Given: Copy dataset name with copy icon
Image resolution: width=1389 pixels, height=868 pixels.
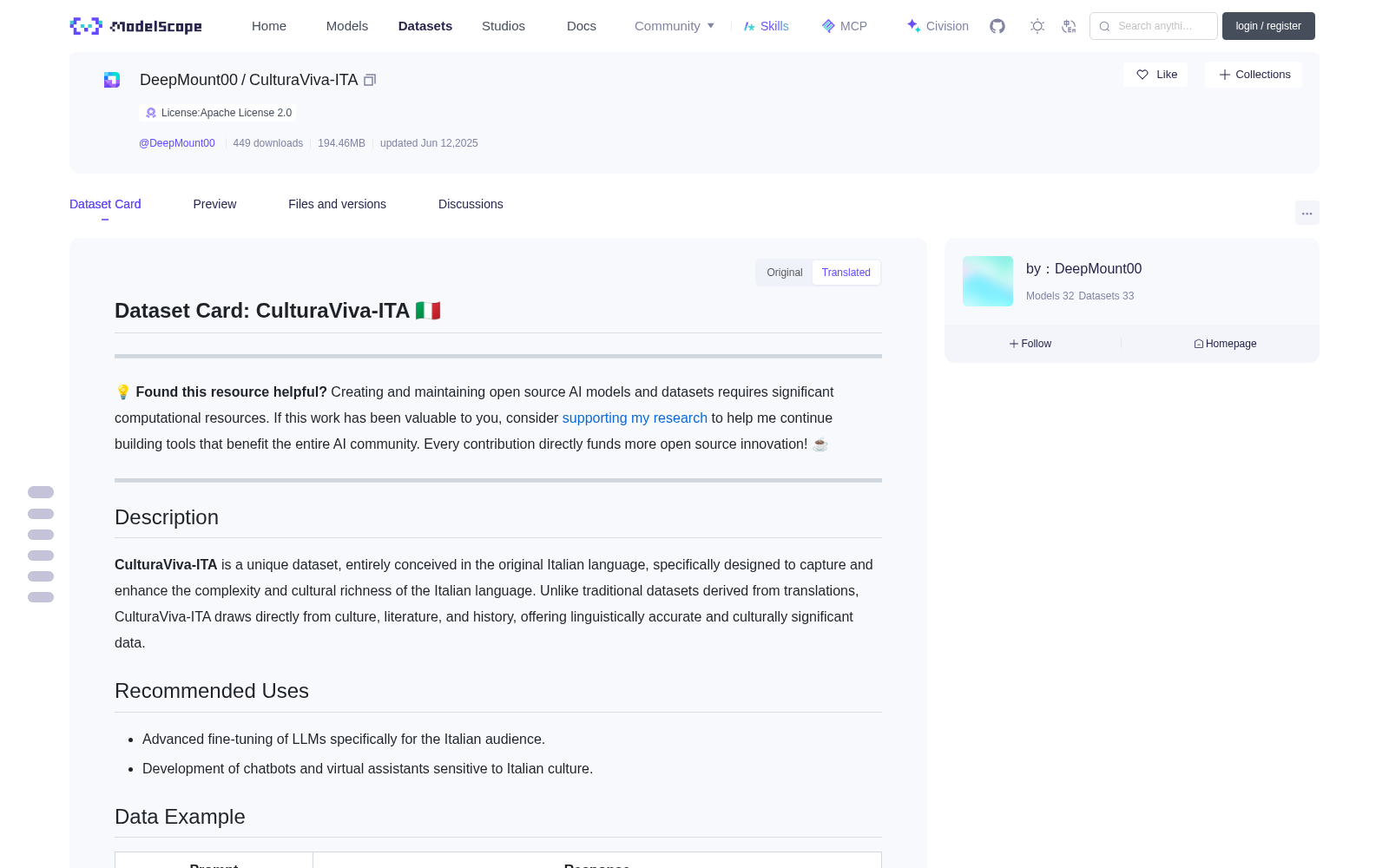Looking at the screenshot, I should click(370, 80).
